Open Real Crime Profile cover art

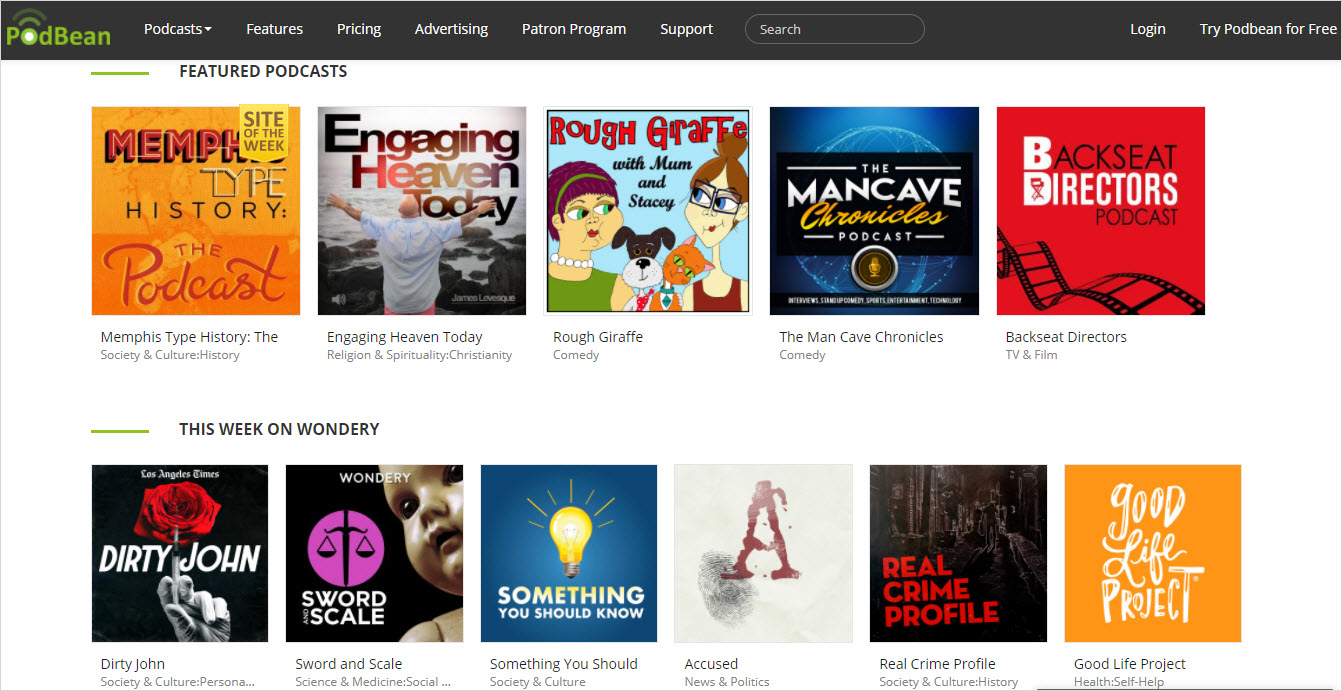[958, 553]
